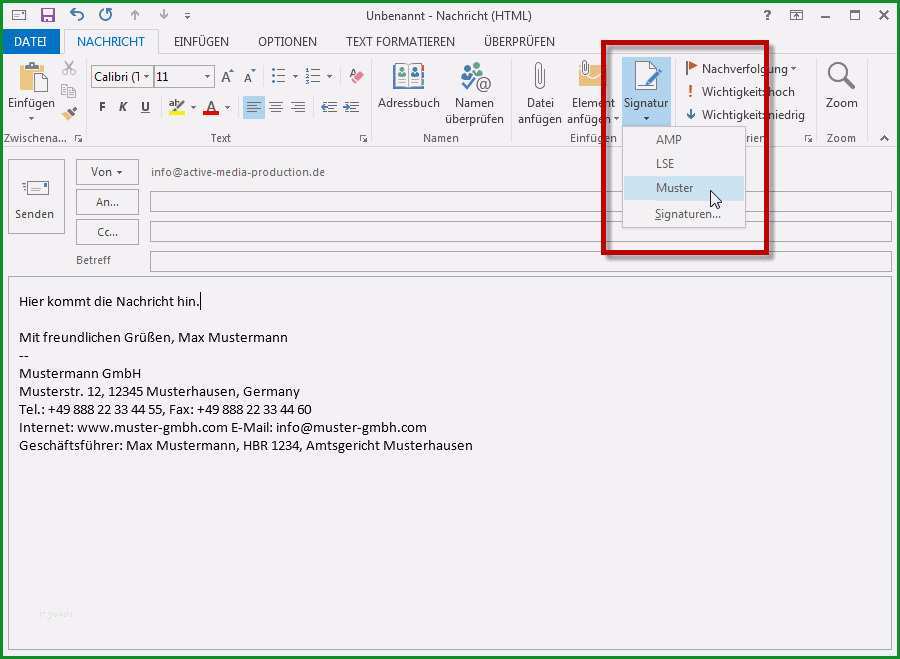Viewport: 900px width, 659px height.
Task: Open the DATEI tab
Action: coord(30,42)
